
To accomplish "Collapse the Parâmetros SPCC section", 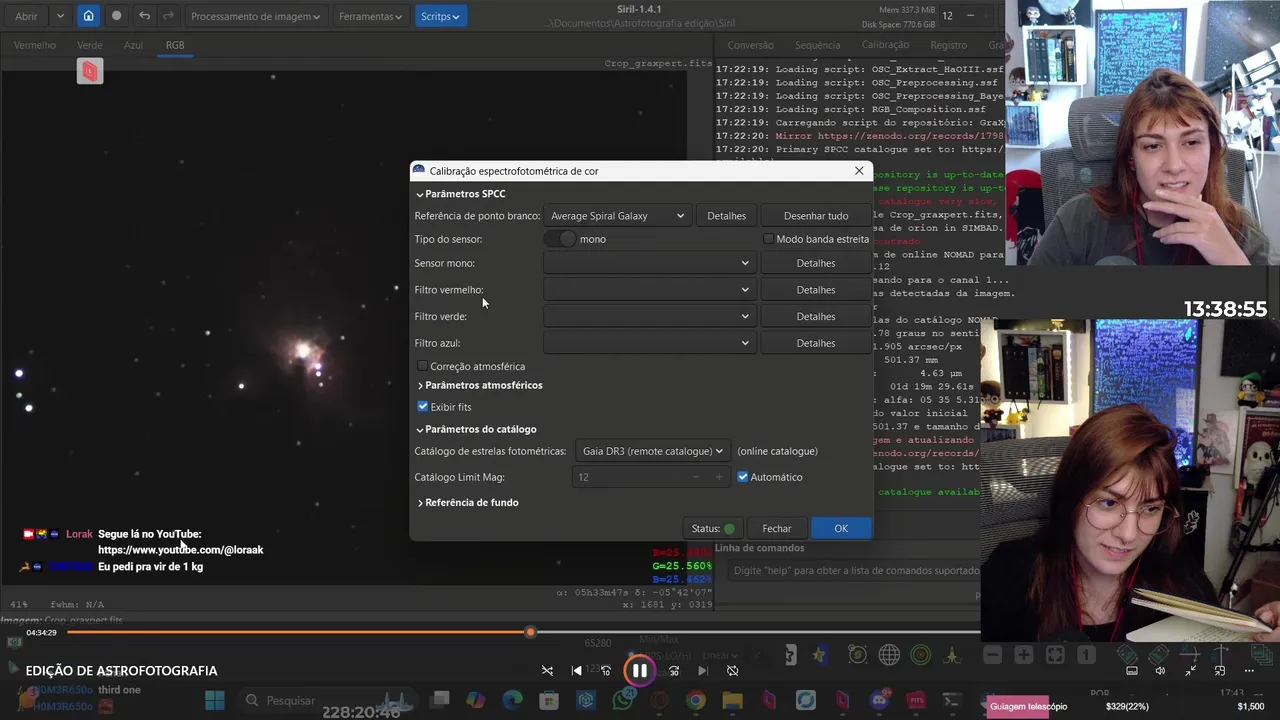I will (x=462, y=194).
